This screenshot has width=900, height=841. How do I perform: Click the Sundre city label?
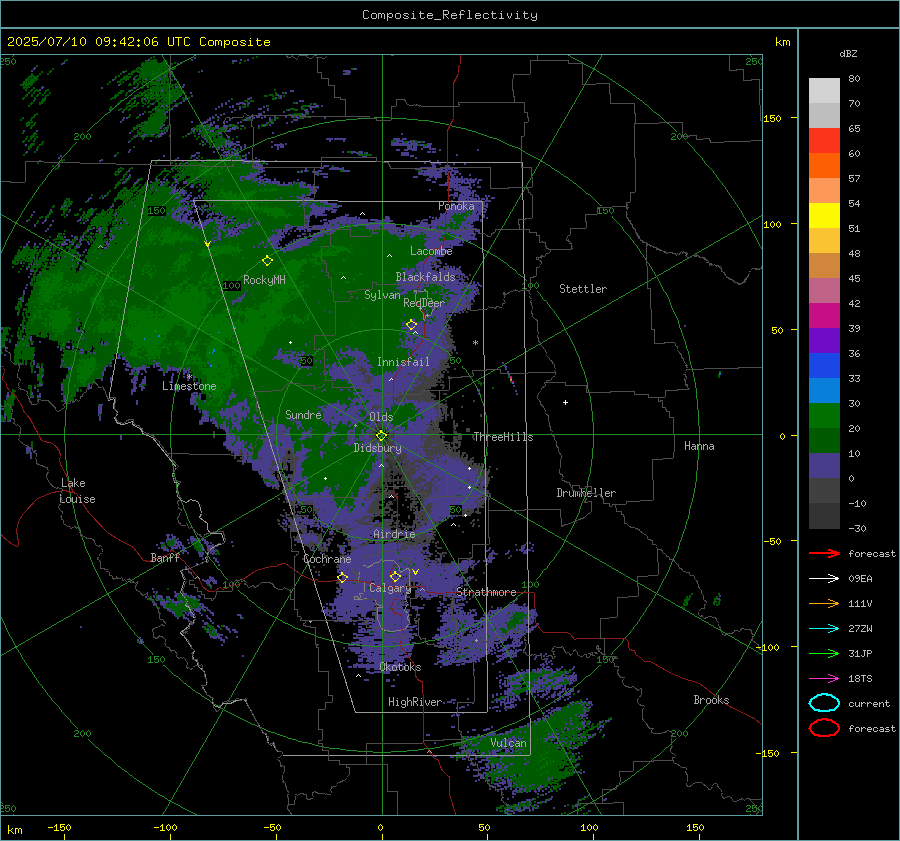(x=303, y=414)
